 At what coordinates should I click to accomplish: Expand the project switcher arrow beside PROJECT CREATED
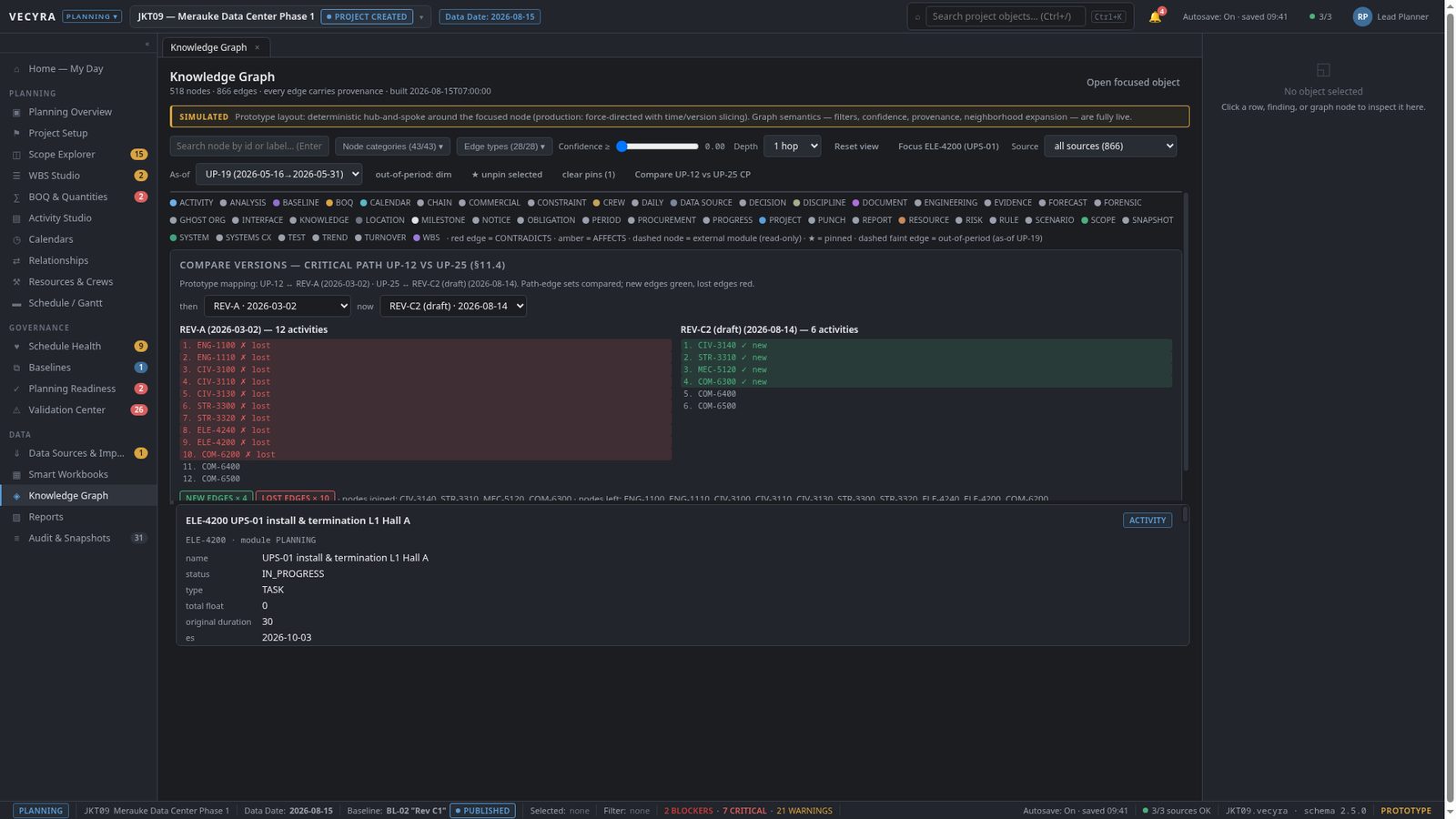[421, 16]
